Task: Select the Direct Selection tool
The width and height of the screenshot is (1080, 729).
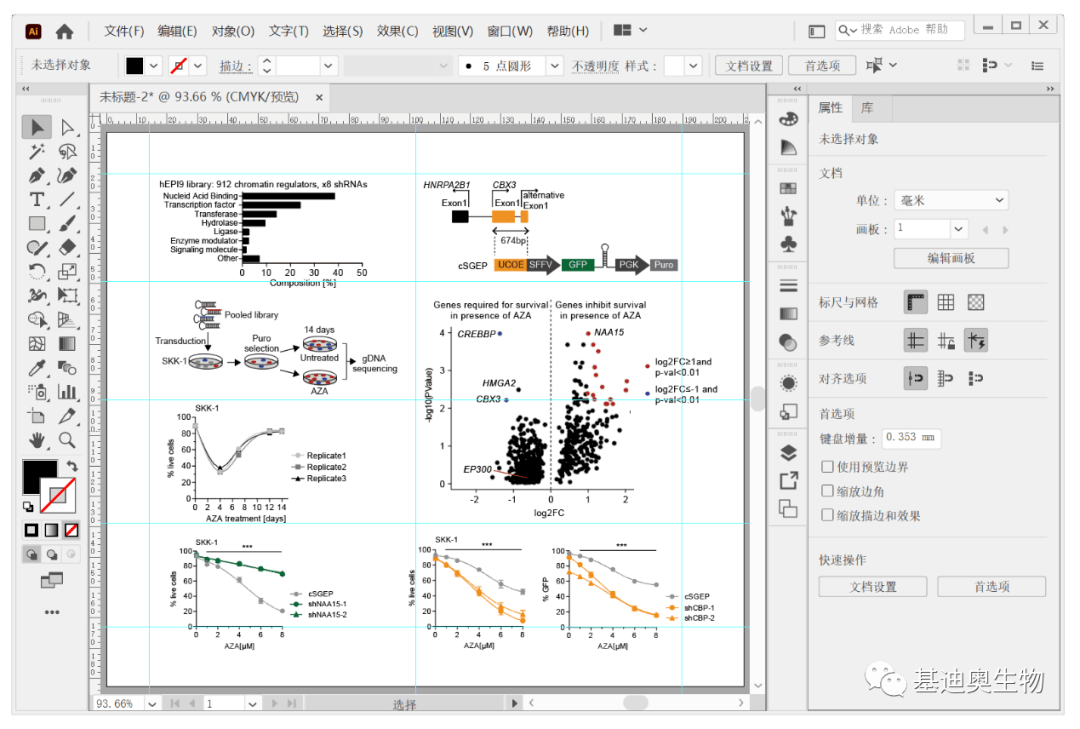Action: coord(67,127)
